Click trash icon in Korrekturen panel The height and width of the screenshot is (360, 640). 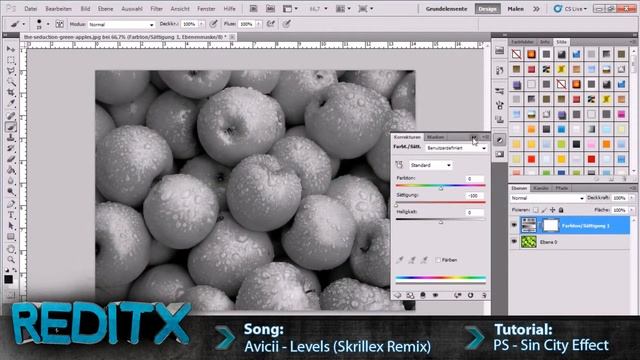coord(484,295)
